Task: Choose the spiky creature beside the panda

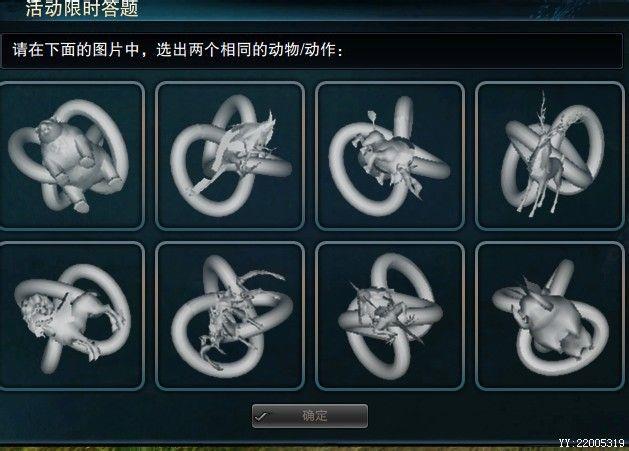Action: click(230, 156)
